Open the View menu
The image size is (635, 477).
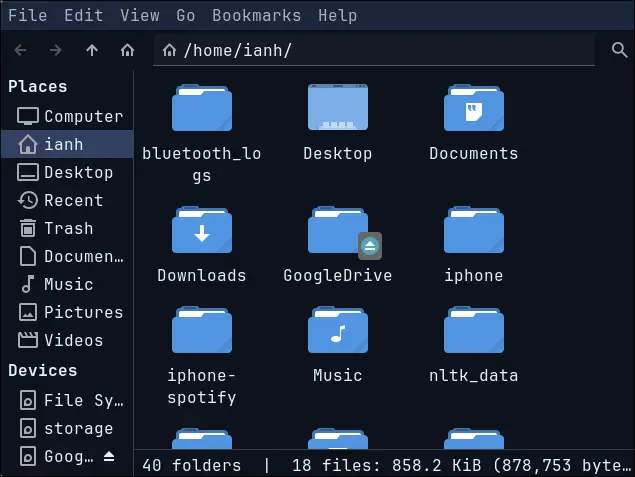click(140, 15)
